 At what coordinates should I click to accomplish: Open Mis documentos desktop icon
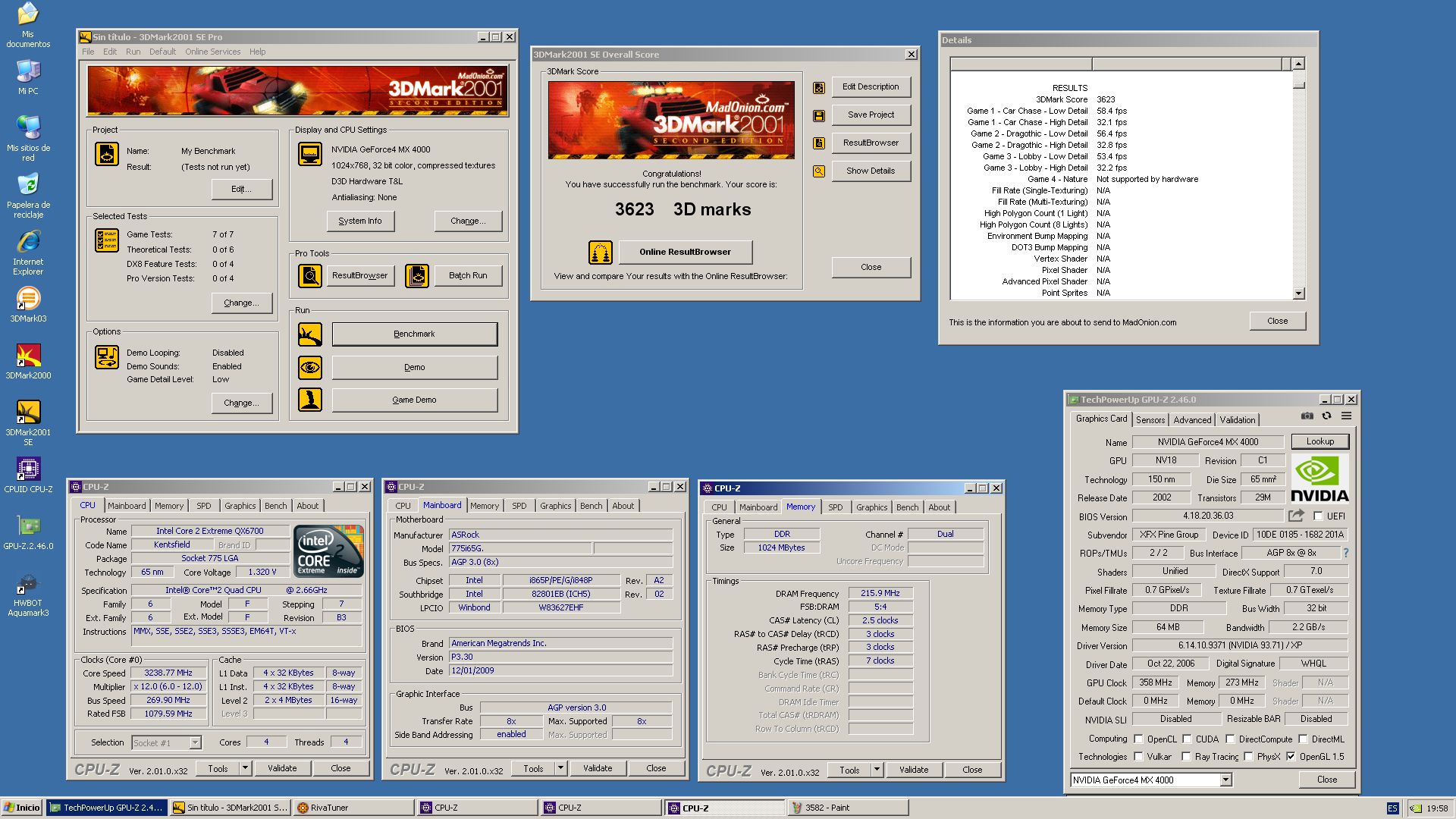tap(28, 24)
